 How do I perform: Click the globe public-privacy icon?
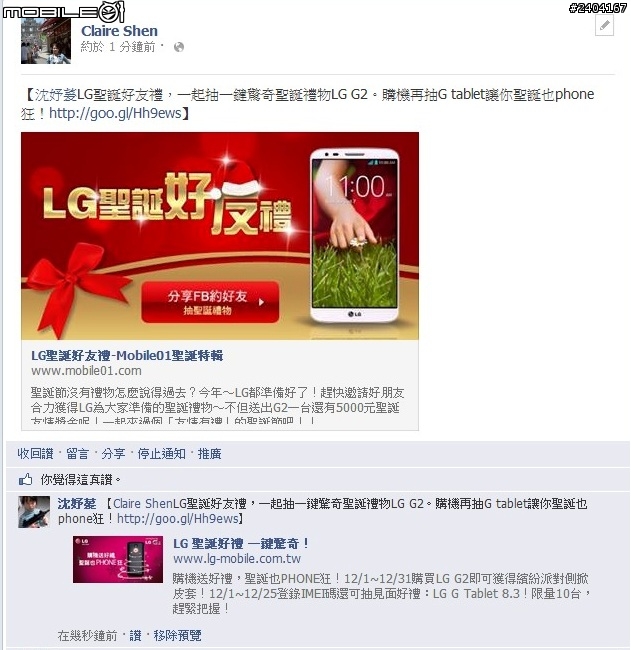179,47
